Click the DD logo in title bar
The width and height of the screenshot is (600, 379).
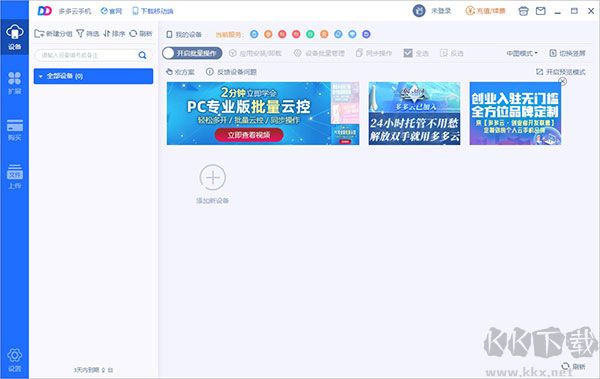[x=44, y=11]
